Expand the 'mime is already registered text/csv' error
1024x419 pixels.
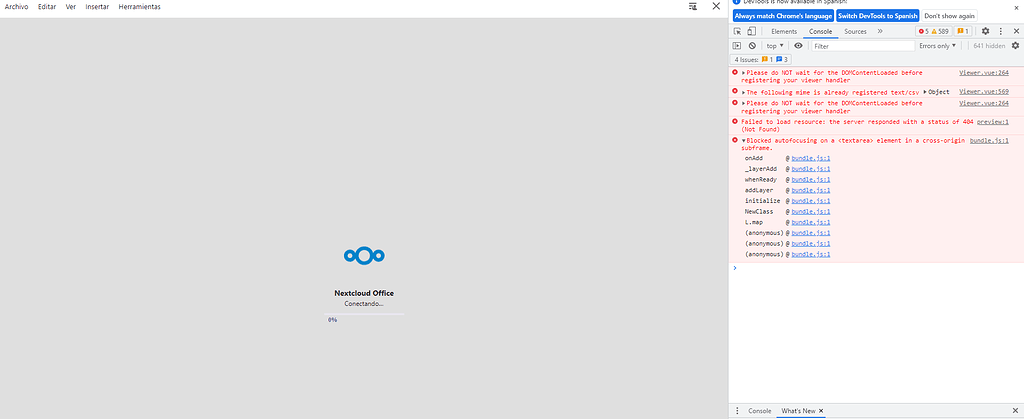coord(744,93)
